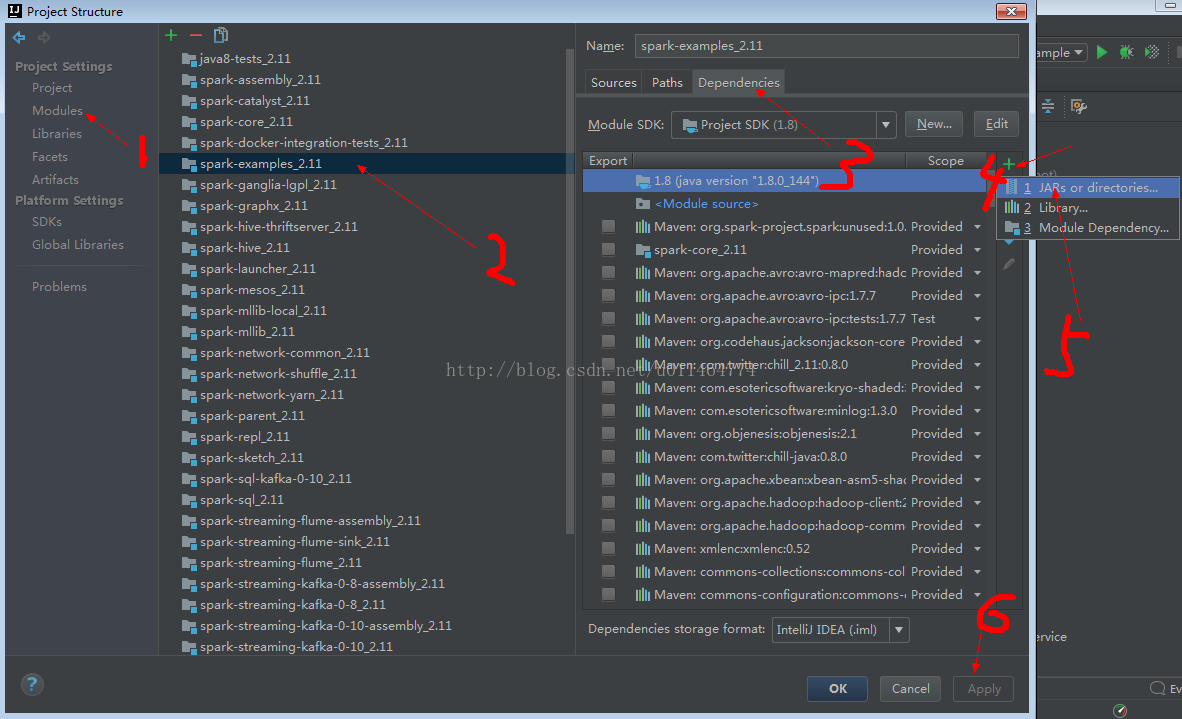
Task: Click the edit dependency pencil icon
Action: point(1009,265)
